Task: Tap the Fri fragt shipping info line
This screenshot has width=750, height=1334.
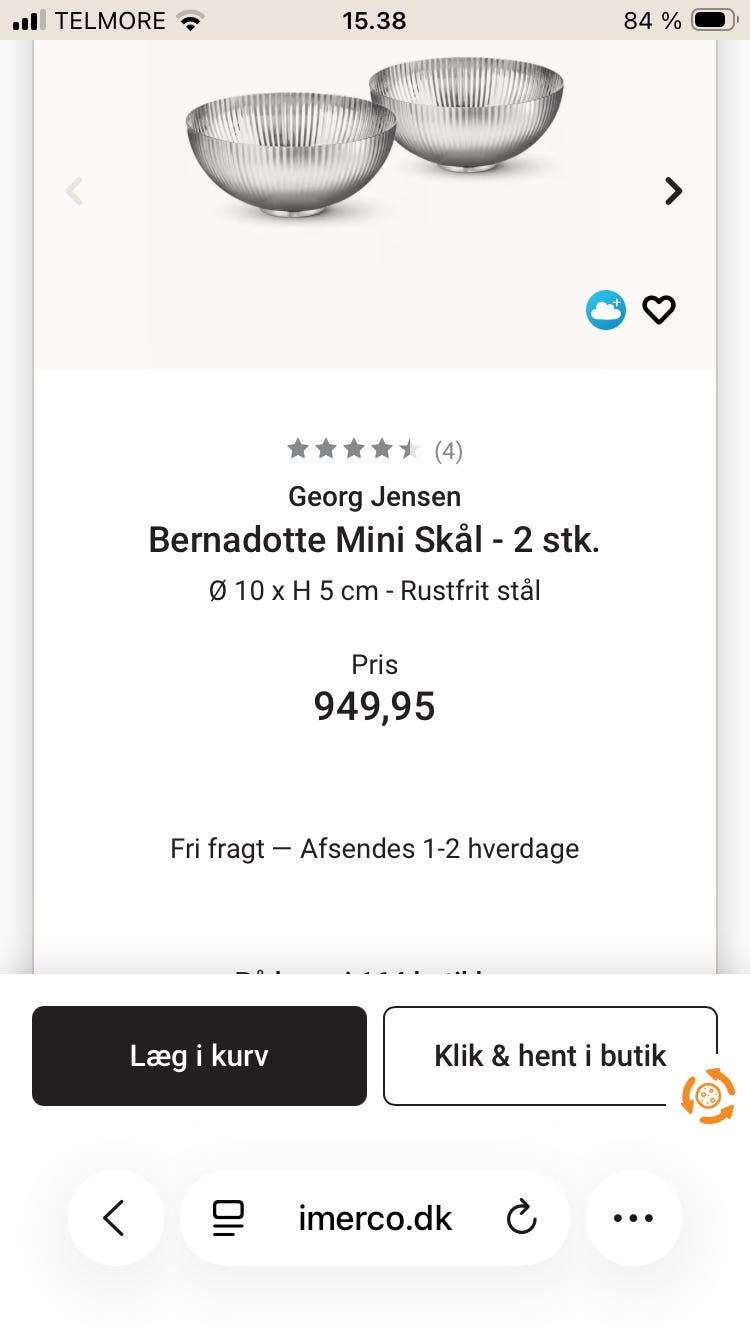Action: coord(375,849)
